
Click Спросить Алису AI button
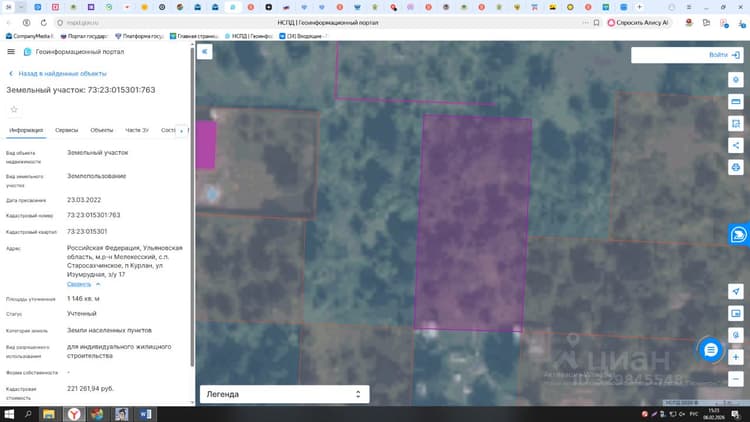(638, 22)
